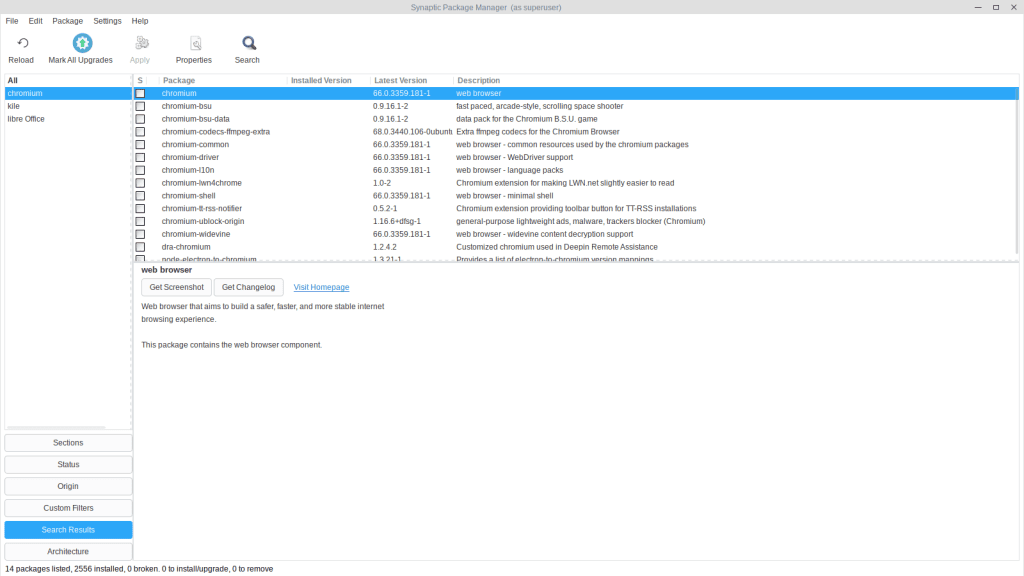
Task: Sort by the S status column header
Action: click(140, 80)
